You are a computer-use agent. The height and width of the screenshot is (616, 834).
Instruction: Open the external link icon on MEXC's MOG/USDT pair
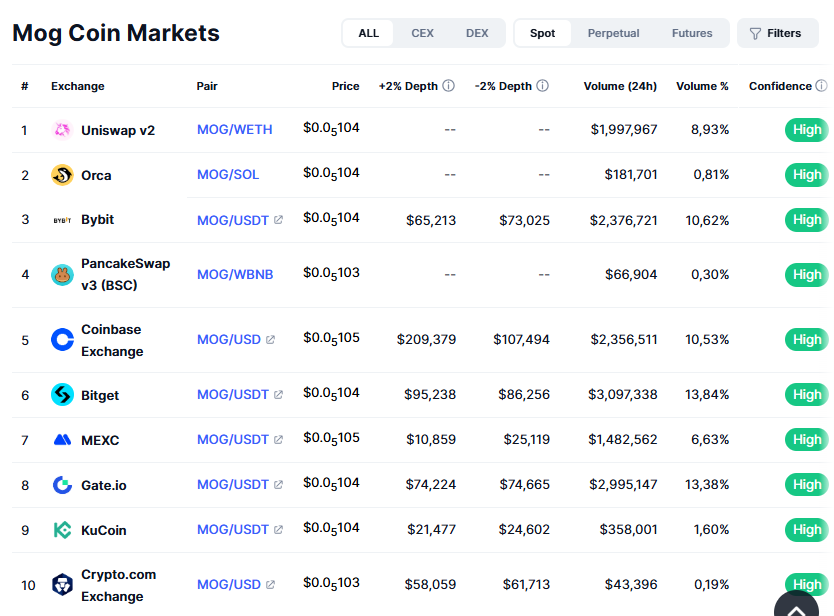tap(278, 439)
